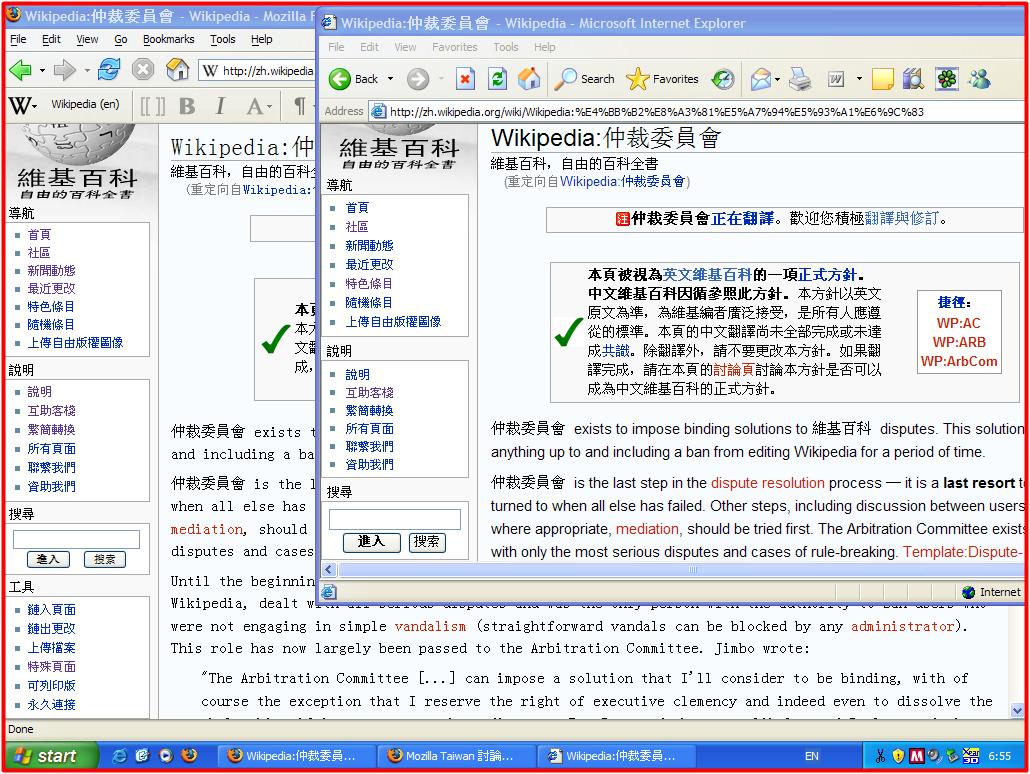Click the Internet Explorer Stop icon
Screen dimensions: 1030x774
click(465, 79)
